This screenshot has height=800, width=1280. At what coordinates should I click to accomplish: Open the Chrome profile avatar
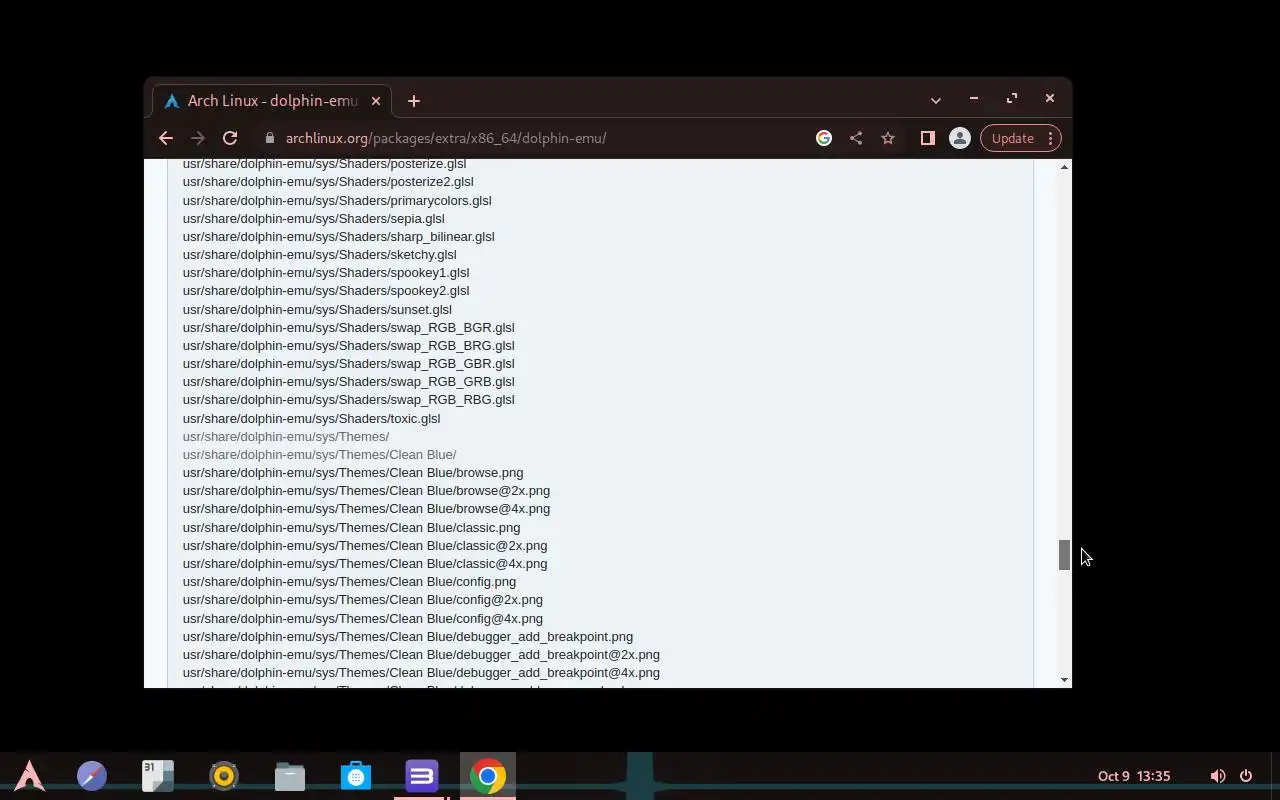click(x=959, y=138)
